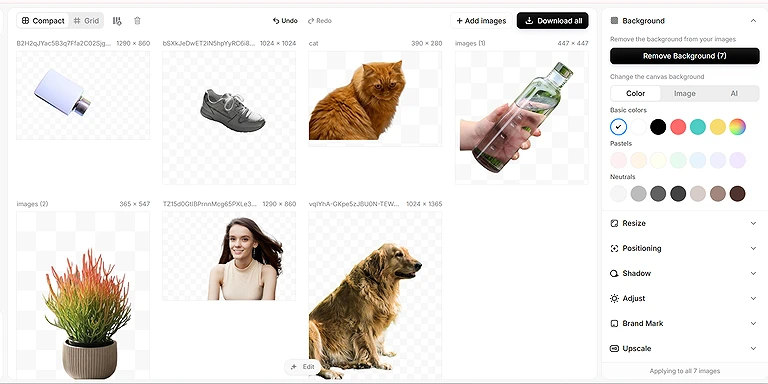Select the Image tab
The height and width of the screenshot is (384, 768).
point(685,93)
